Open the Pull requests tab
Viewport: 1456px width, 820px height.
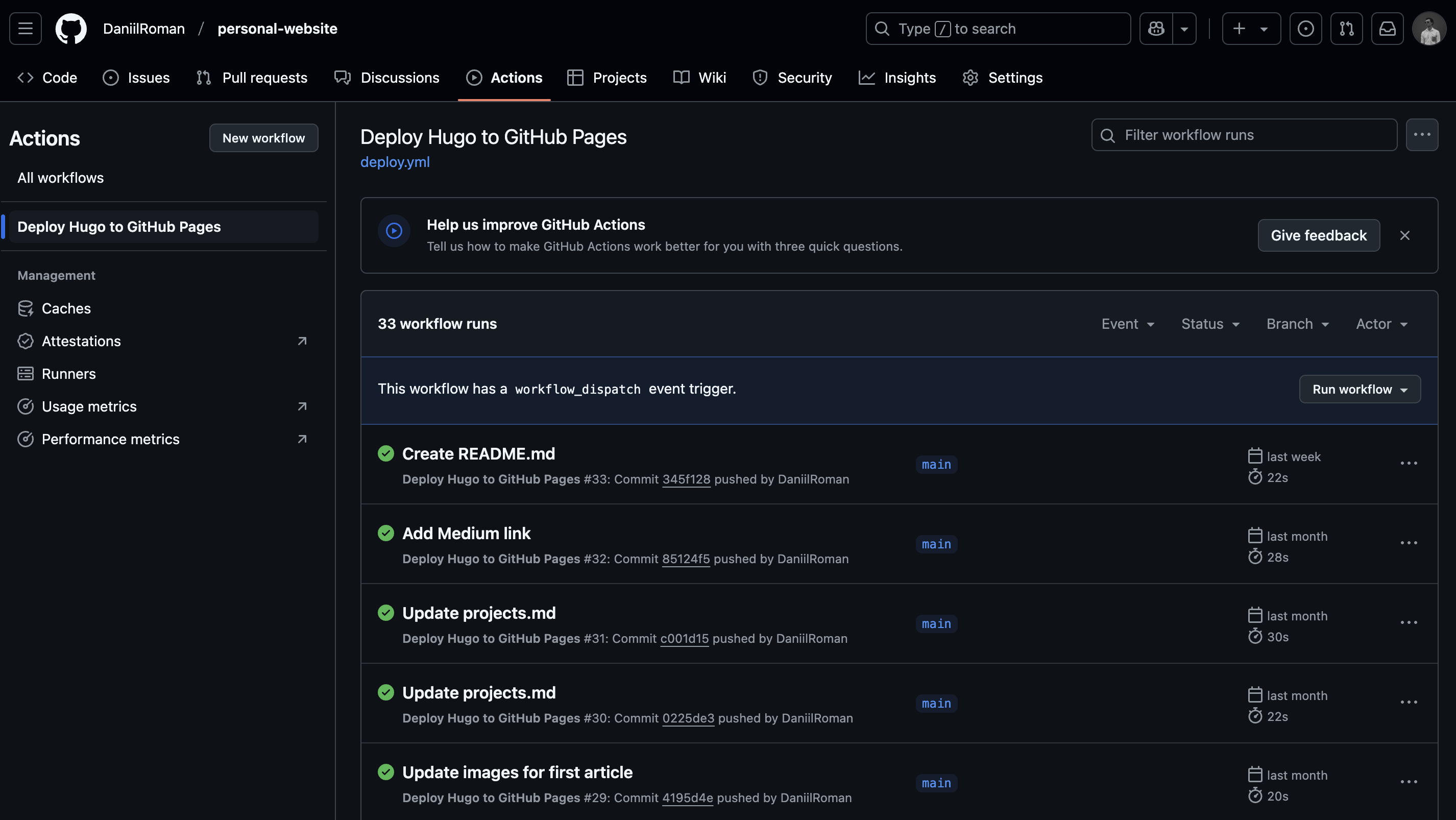[252, 78]
